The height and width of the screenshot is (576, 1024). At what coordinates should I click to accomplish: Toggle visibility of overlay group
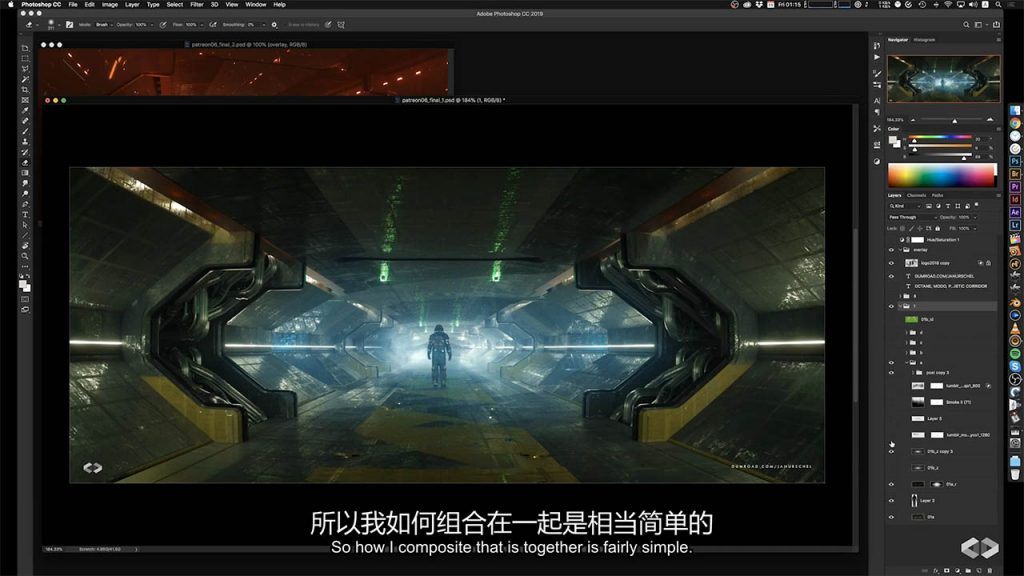point(891,250)
